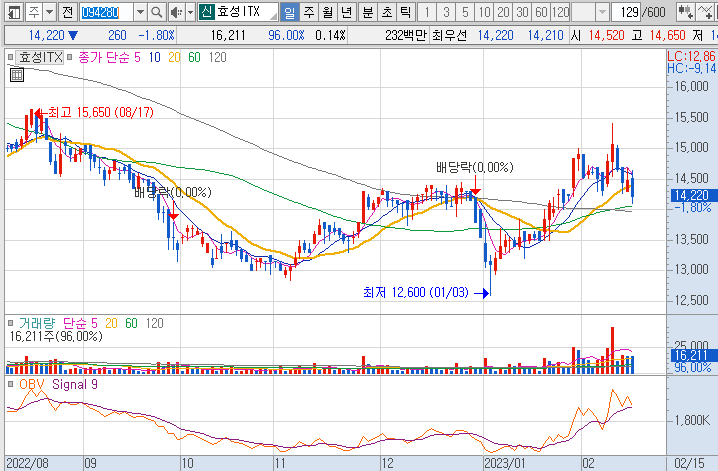
Task: Click the square marker before 종가 단순
Action: tap(70, 57)
